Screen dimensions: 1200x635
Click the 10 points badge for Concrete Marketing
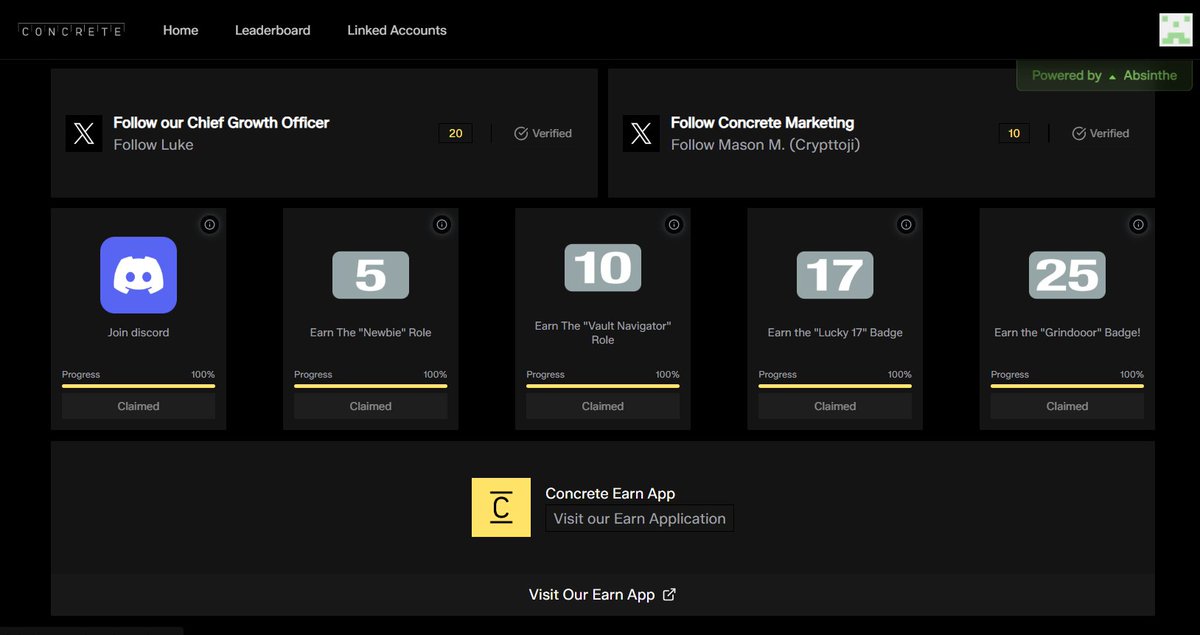click(x=1014, y=133)
